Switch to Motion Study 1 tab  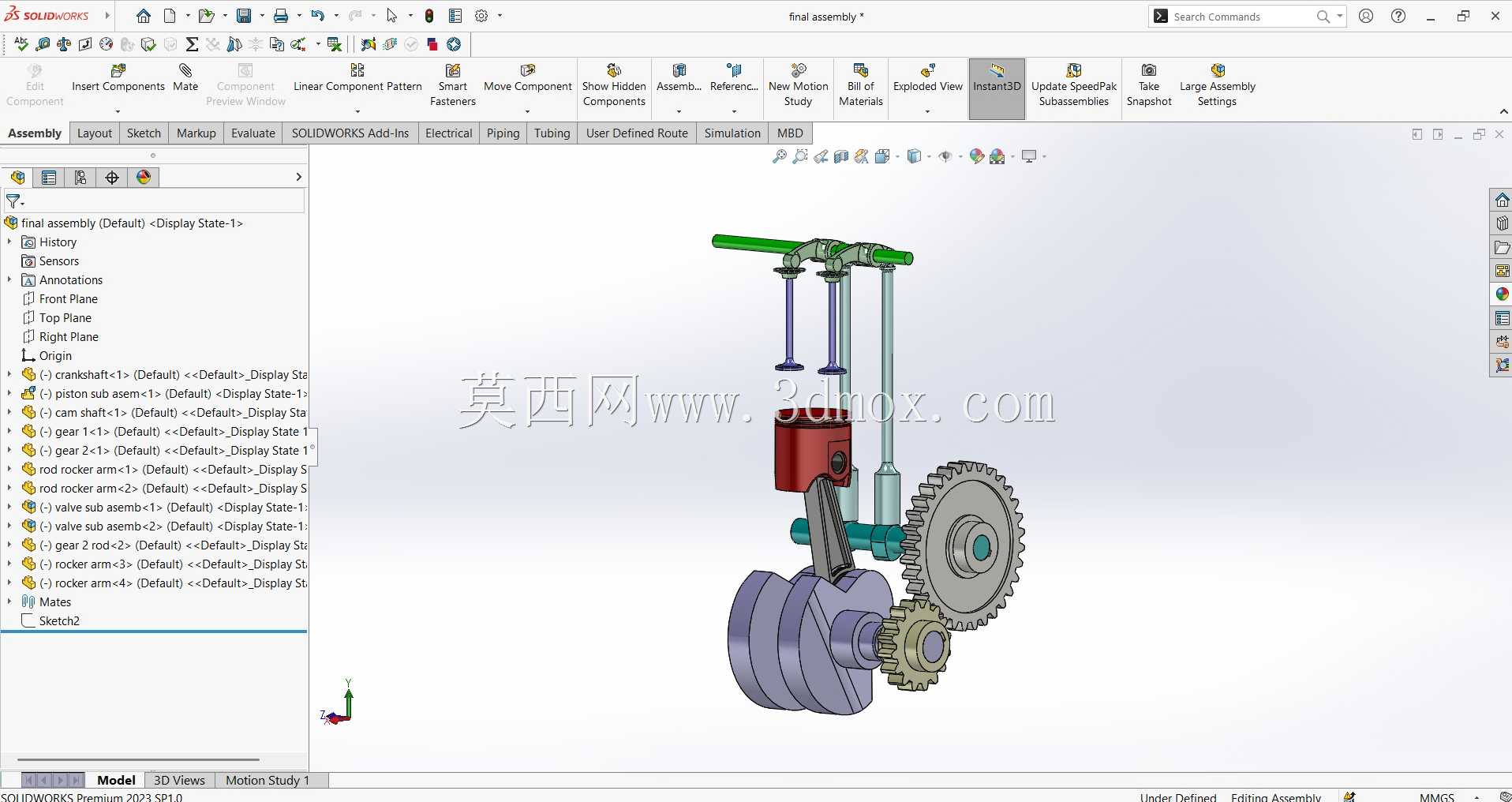tap(268, 780)
